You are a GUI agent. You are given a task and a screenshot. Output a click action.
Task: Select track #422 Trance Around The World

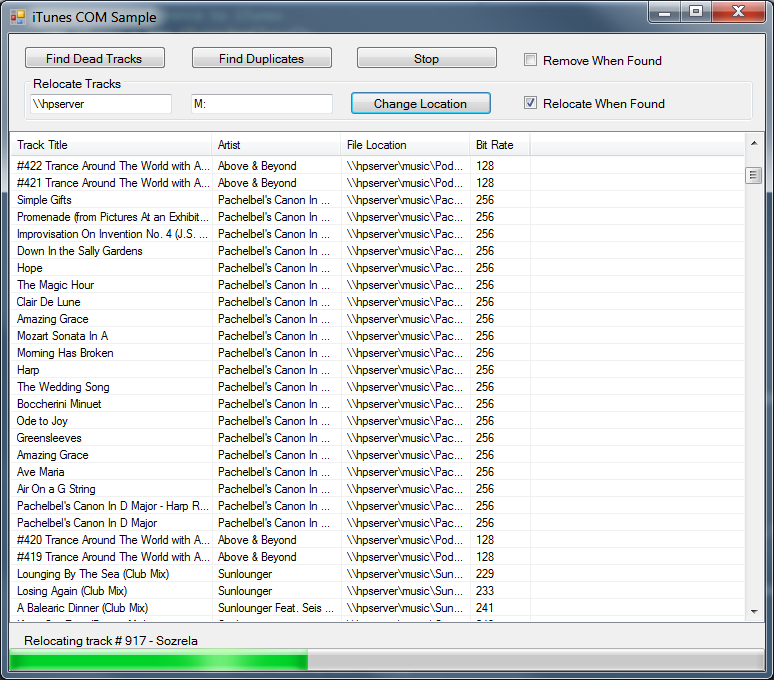(377, 166)
